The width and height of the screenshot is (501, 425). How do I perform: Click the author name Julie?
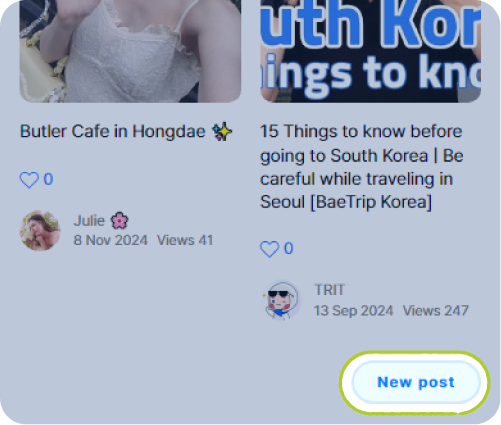coord(89,221)
